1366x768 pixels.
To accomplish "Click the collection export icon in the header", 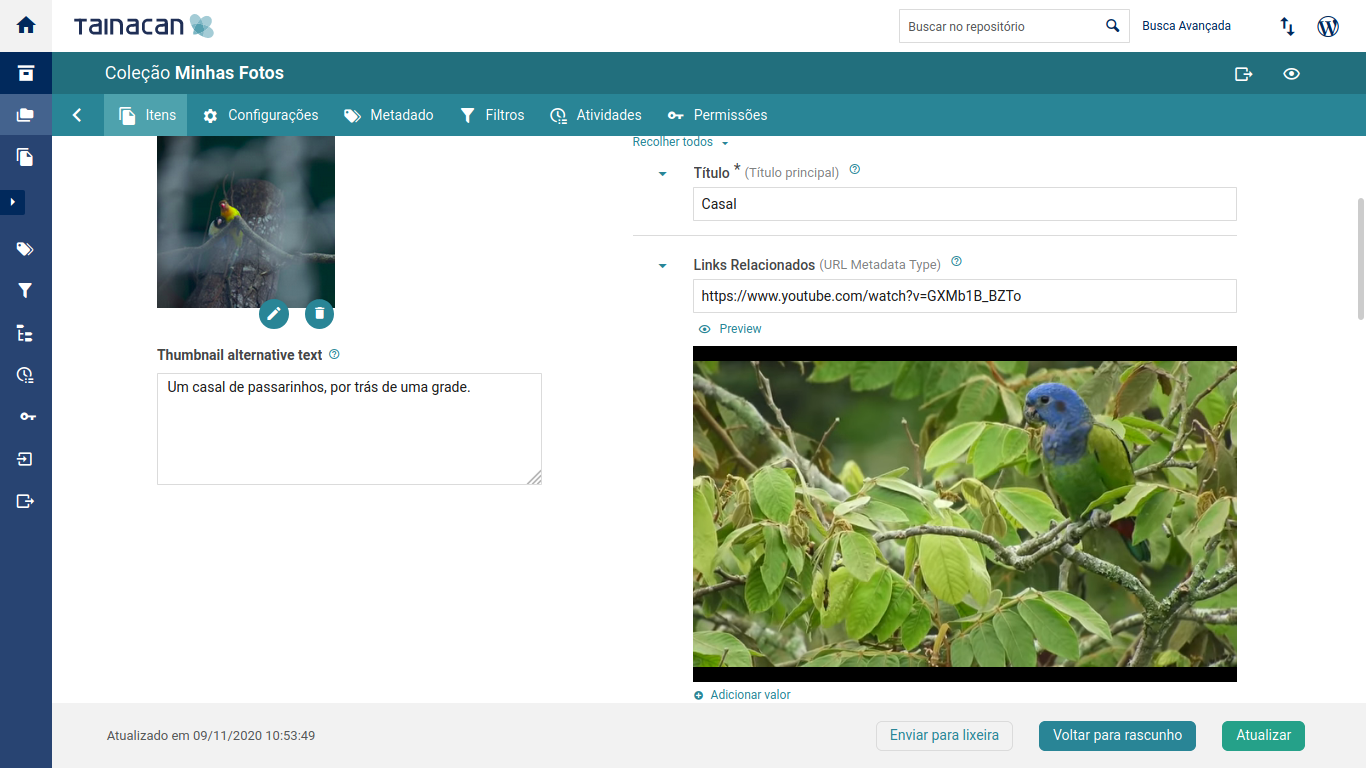I will (x=1244, y=74).
